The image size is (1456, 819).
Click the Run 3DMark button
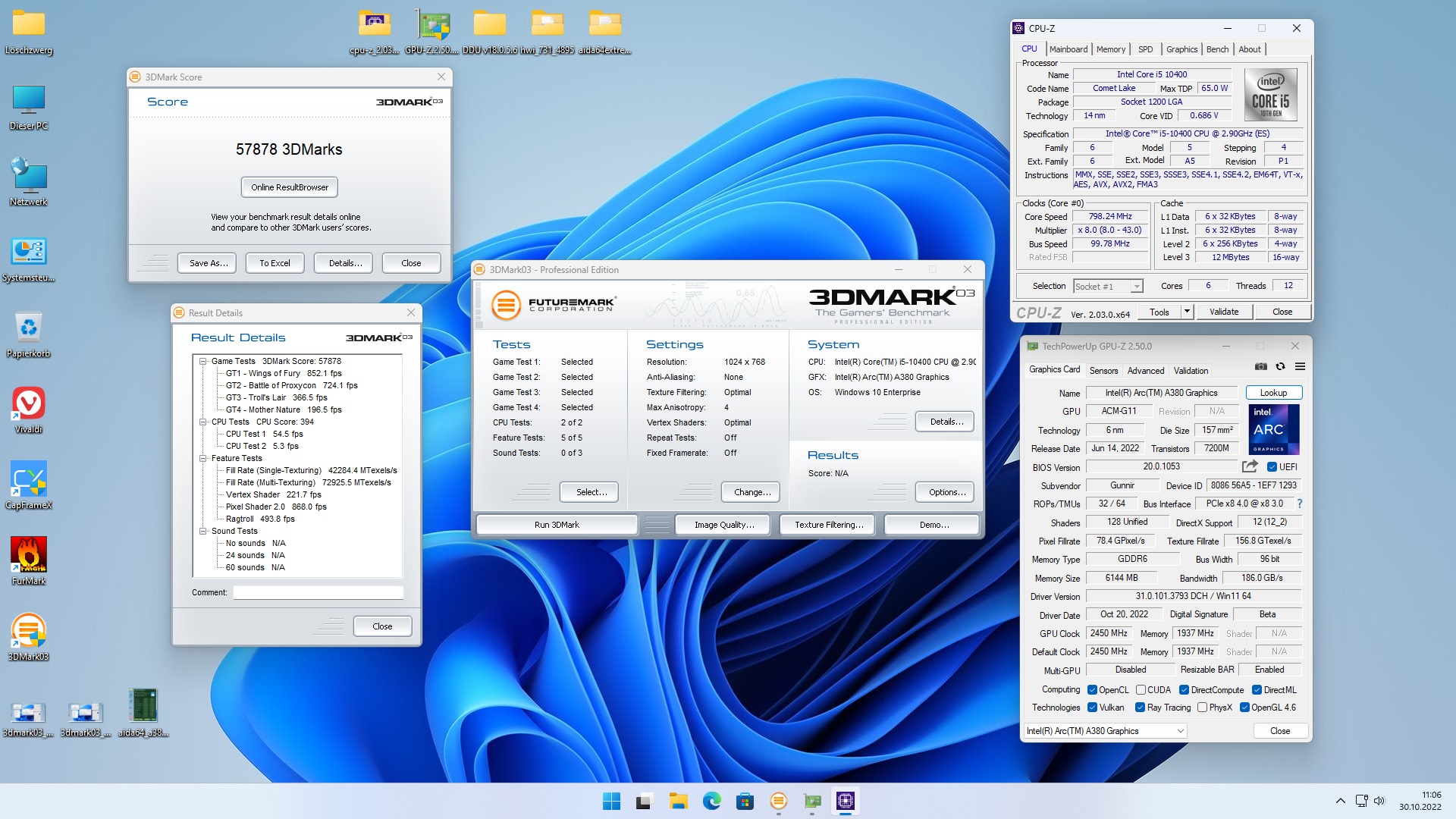[557, 525]
